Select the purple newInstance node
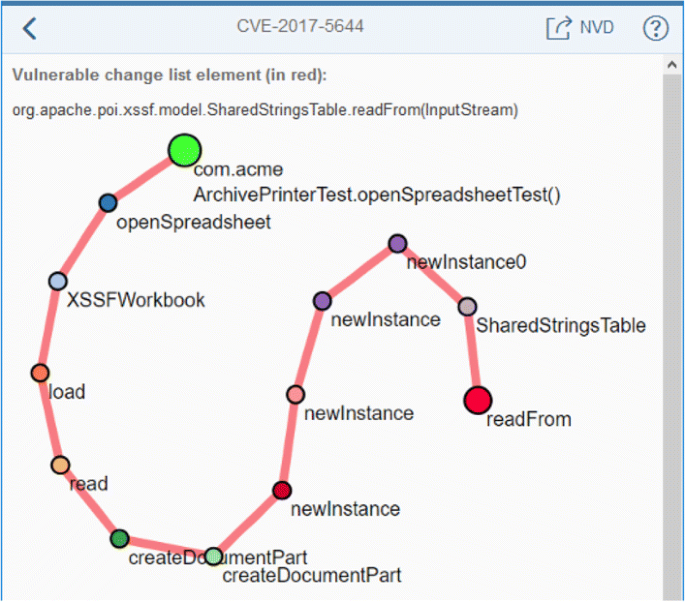The height and width of the screenshot is (602, 685). tap(322, 300)
